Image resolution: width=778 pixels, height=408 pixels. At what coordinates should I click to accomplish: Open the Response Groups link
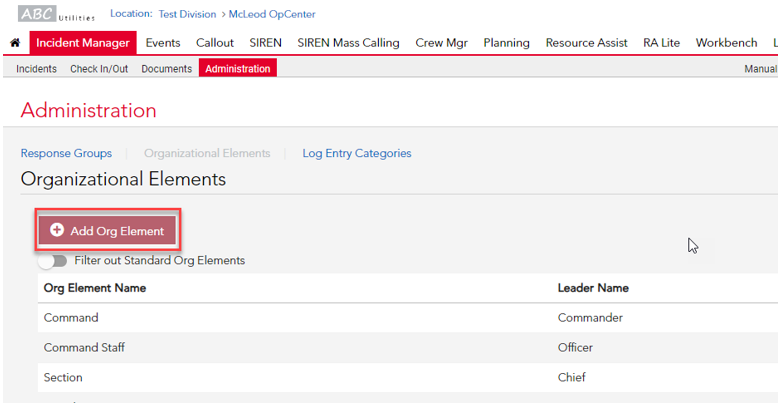66,153
